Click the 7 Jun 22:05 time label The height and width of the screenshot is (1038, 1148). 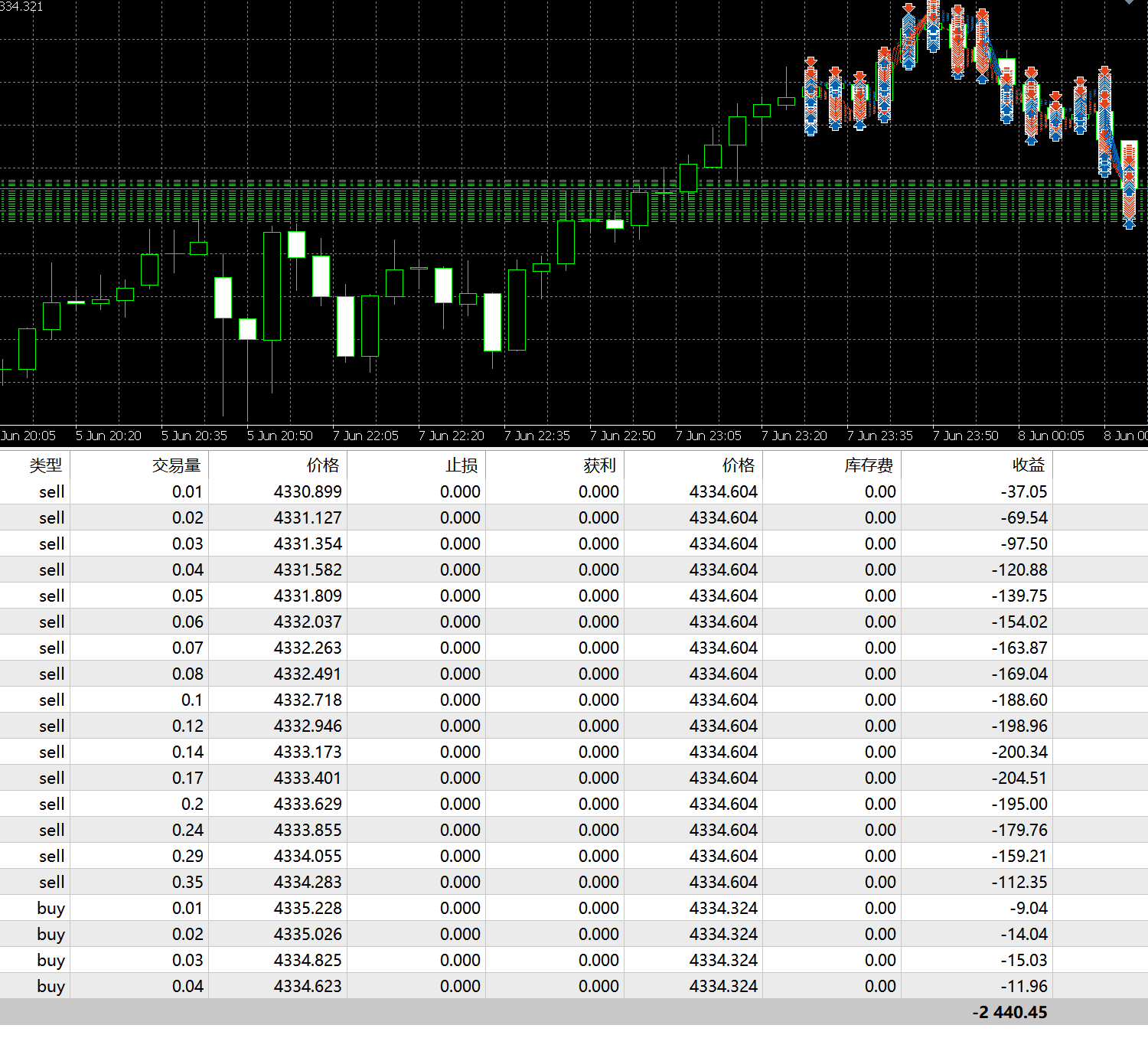[366, 436]
